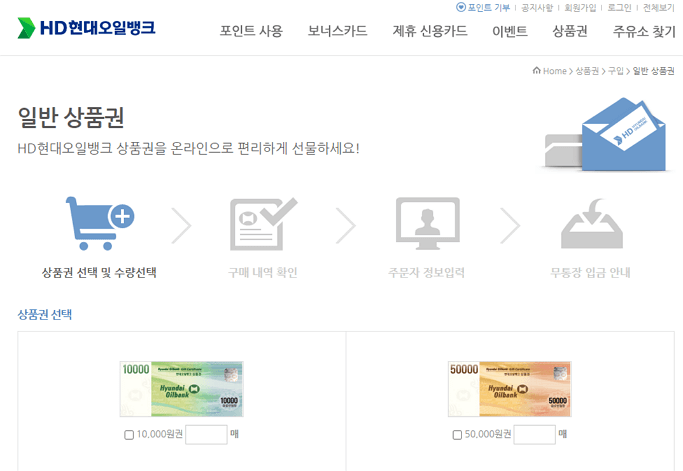
Task: Click the 10,000원권 quantity input field
Action: (206, 434)
